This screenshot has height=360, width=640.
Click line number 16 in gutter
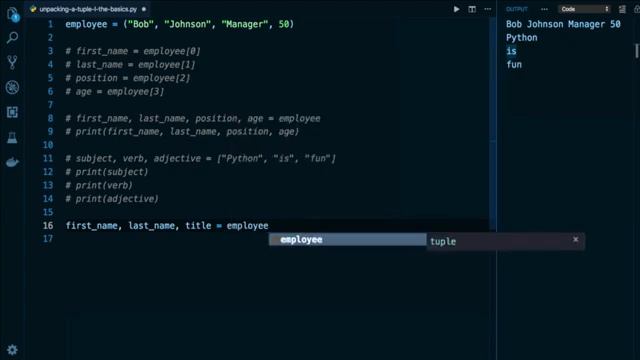48,226
